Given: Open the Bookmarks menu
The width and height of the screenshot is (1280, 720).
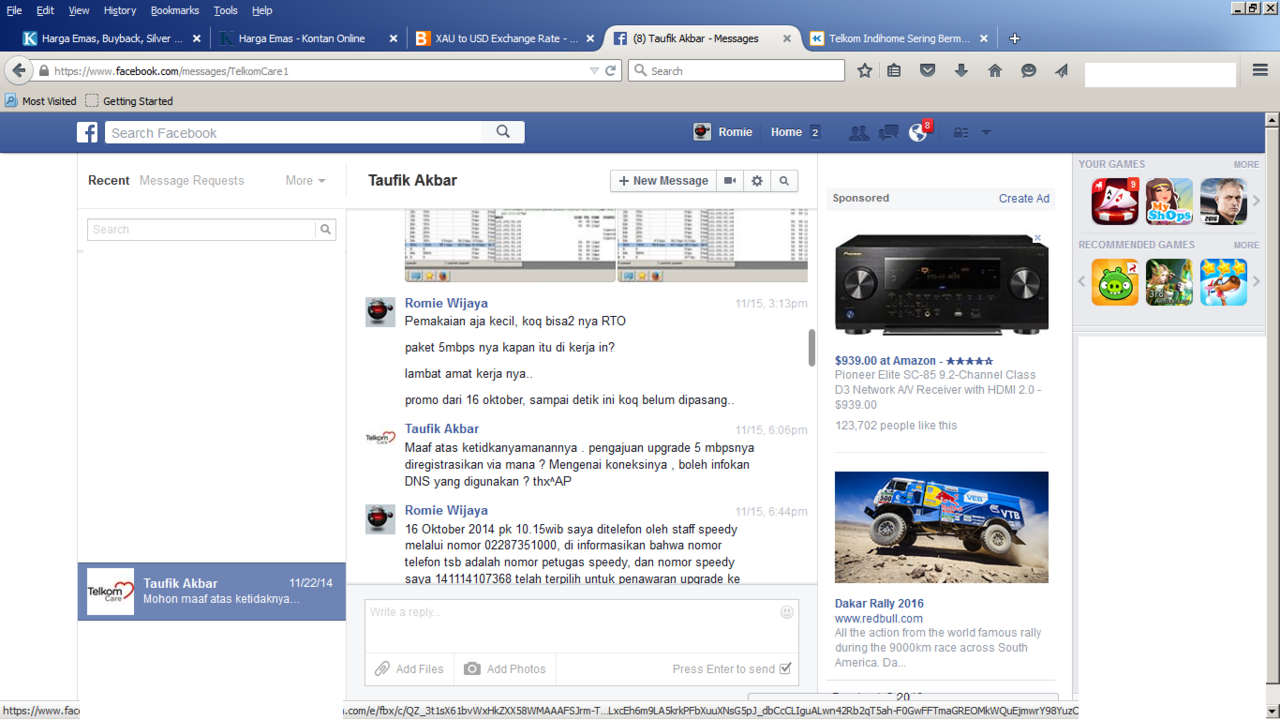Looking at the screenshot, I should pyautogui.click(x=175, y=10).
